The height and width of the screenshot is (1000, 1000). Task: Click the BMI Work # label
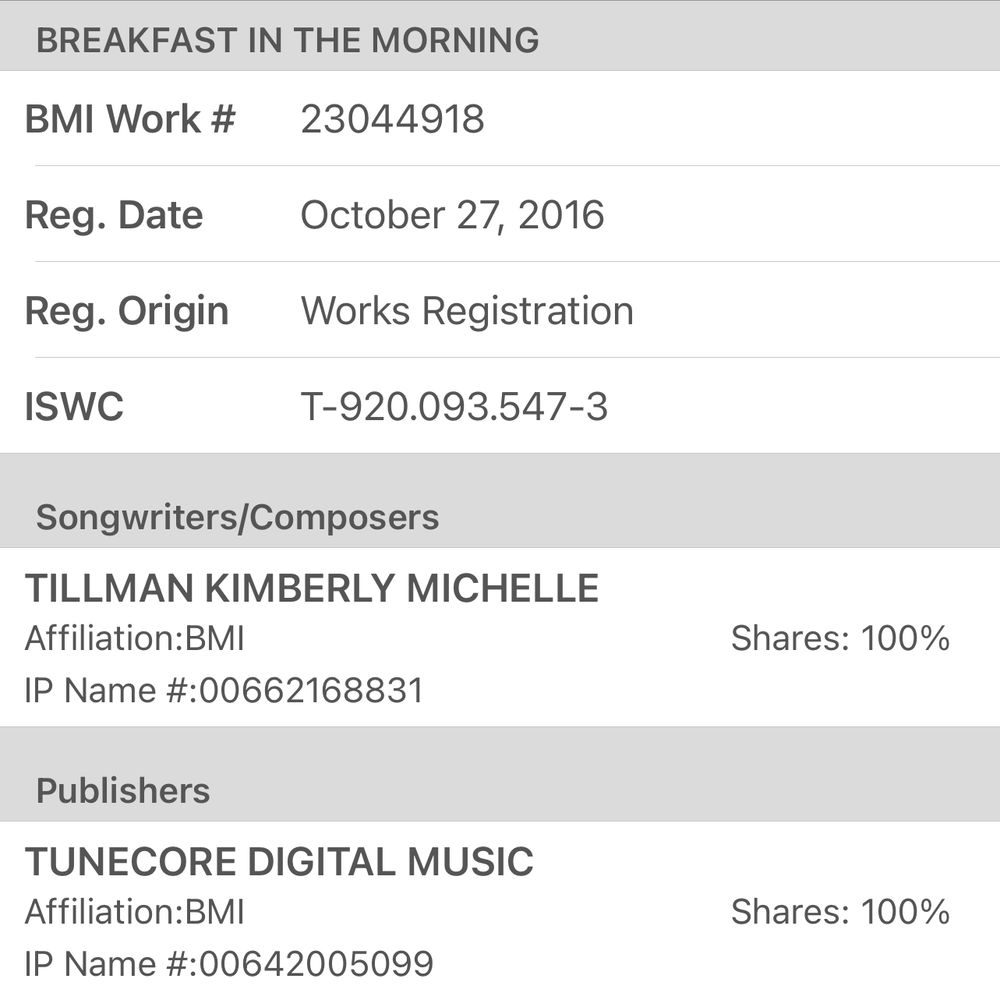click(x=130, y=119)
